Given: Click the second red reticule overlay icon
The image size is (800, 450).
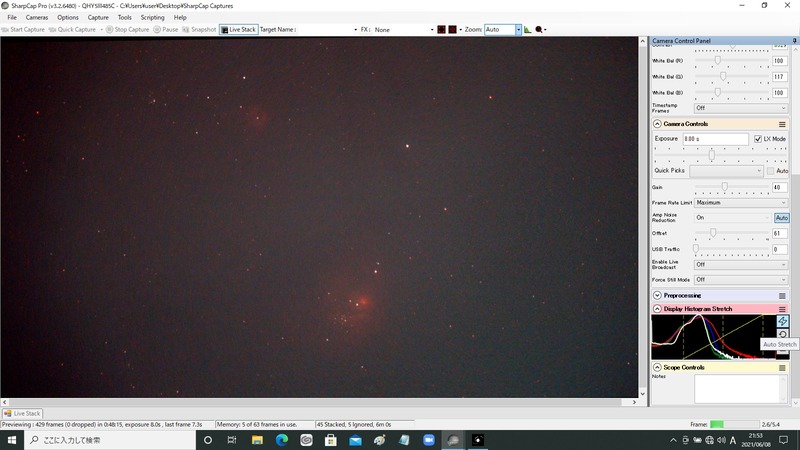Looking at the screenshot, I should 452,30.
